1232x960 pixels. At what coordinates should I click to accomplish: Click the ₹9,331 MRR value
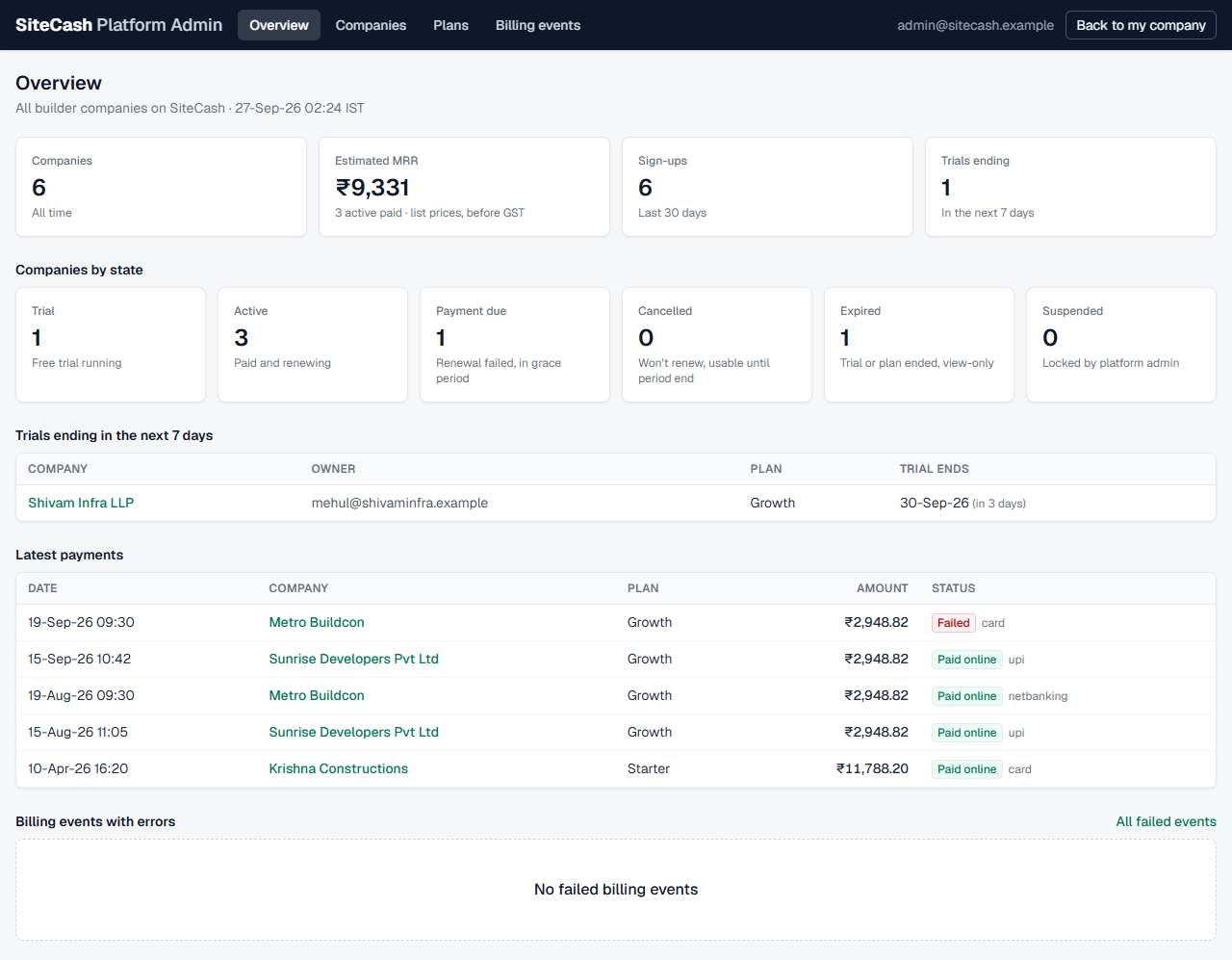pos(372,187)
